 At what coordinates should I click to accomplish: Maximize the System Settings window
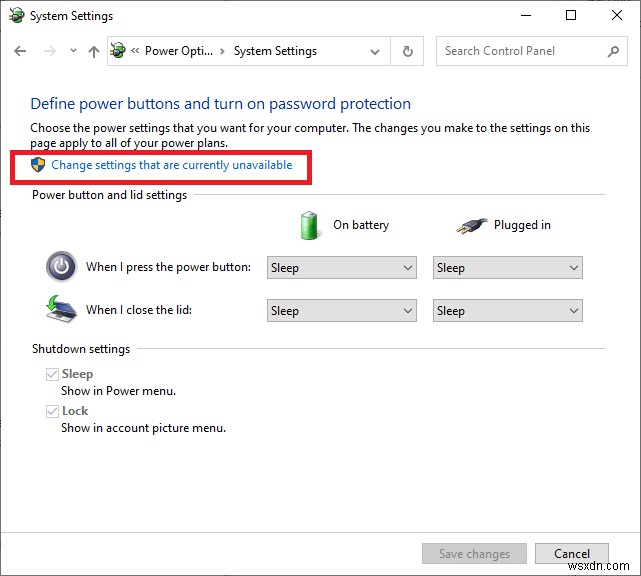click(x=571, y=16)
